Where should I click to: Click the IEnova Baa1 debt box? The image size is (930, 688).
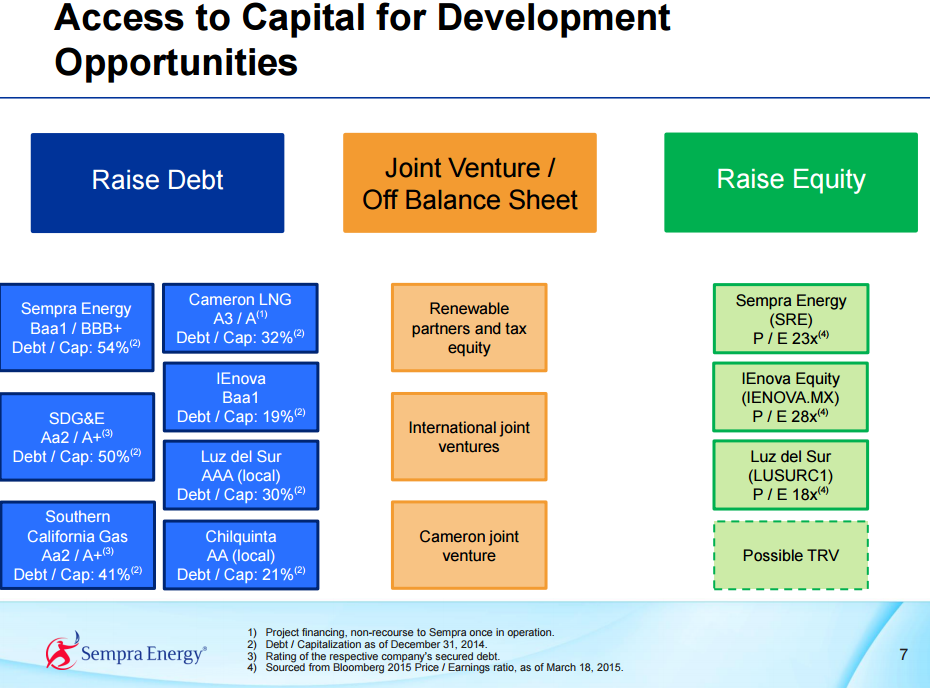tap(241, 397)
